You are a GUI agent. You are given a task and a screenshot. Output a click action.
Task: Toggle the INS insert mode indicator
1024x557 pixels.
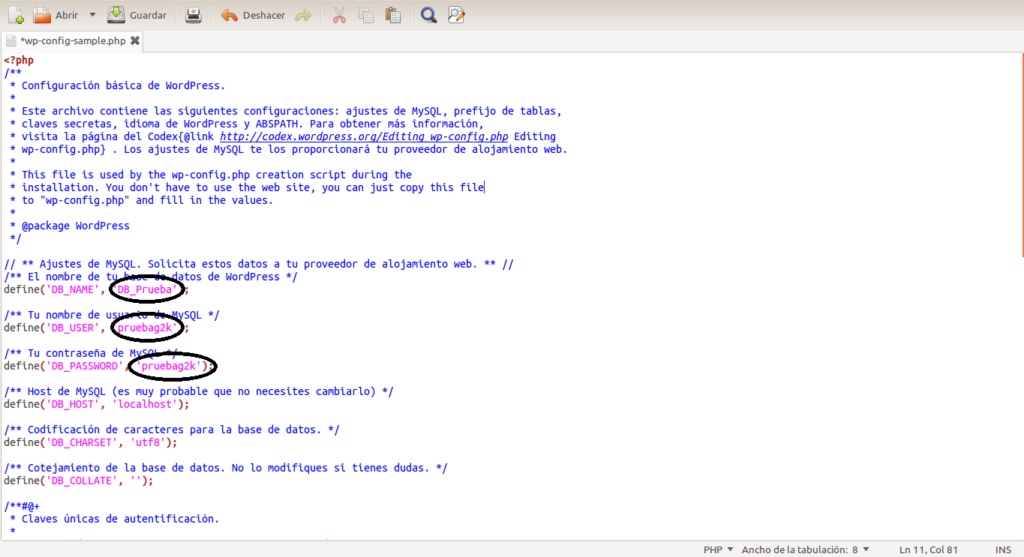tap(1002, 550)
